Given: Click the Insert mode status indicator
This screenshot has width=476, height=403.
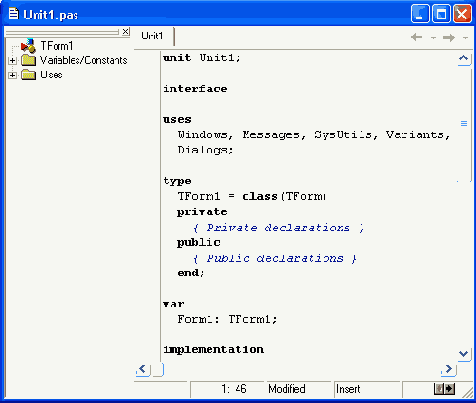Looking at the screenshot, I should point(348,389).
